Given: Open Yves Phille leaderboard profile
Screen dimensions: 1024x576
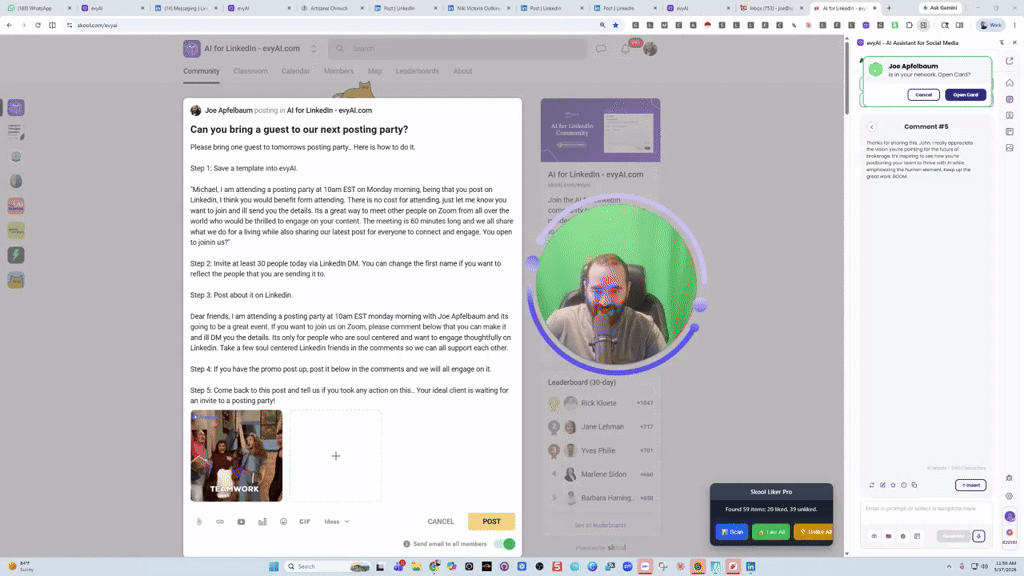Looking at the screenshot, I should pyautogui.click(x=598, y=451).
